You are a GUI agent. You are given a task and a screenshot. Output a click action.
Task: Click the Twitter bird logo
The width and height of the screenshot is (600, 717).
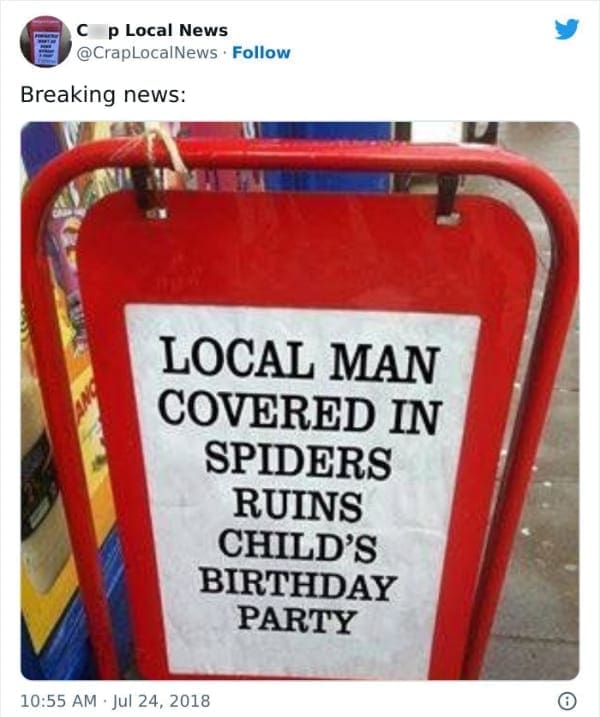tap(567, 29)
